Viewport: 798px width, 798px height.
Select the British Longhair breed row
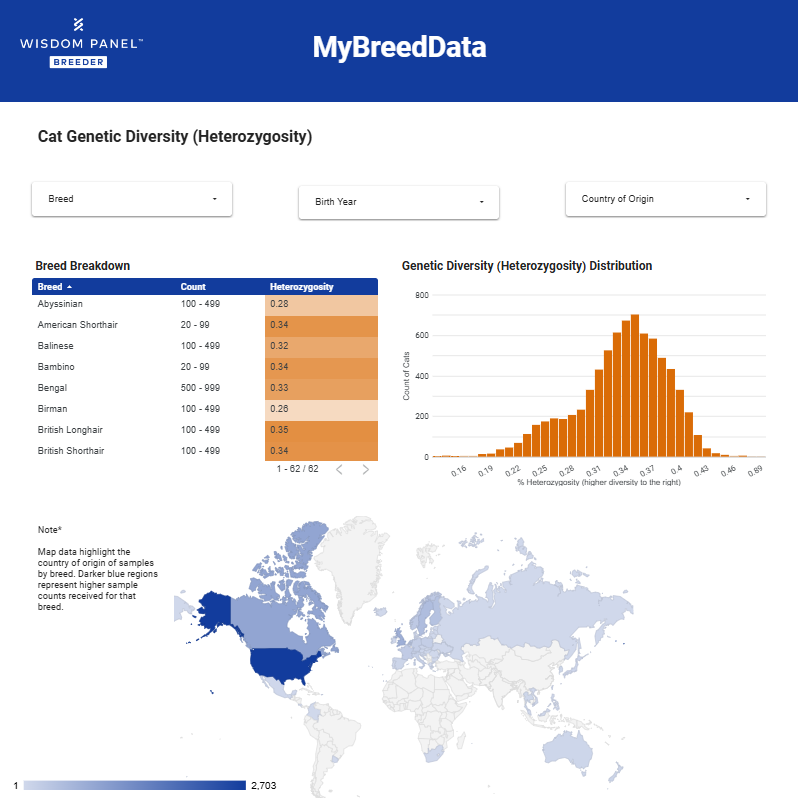pyautogui.click(x=205, y=430)
